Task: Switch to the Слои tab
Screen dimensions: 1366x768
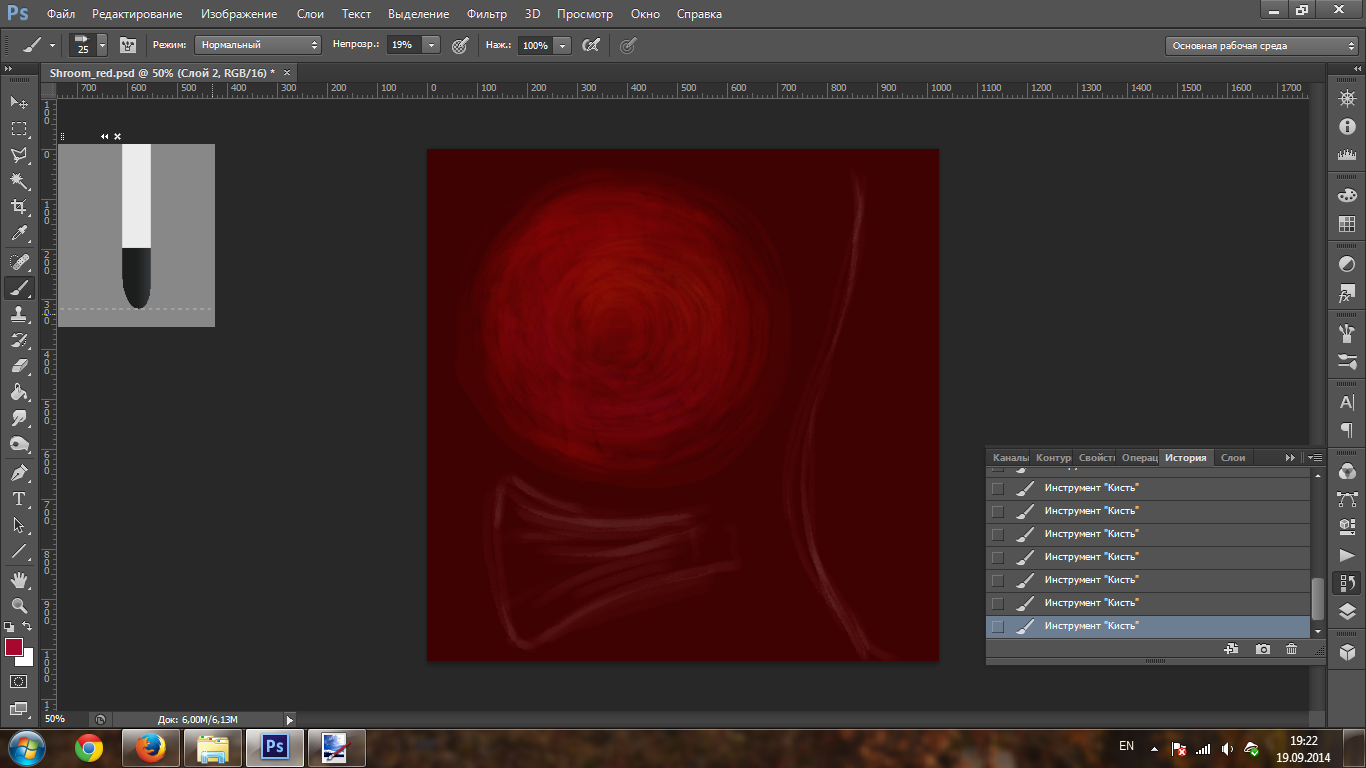Action: tap(1233, 457)
